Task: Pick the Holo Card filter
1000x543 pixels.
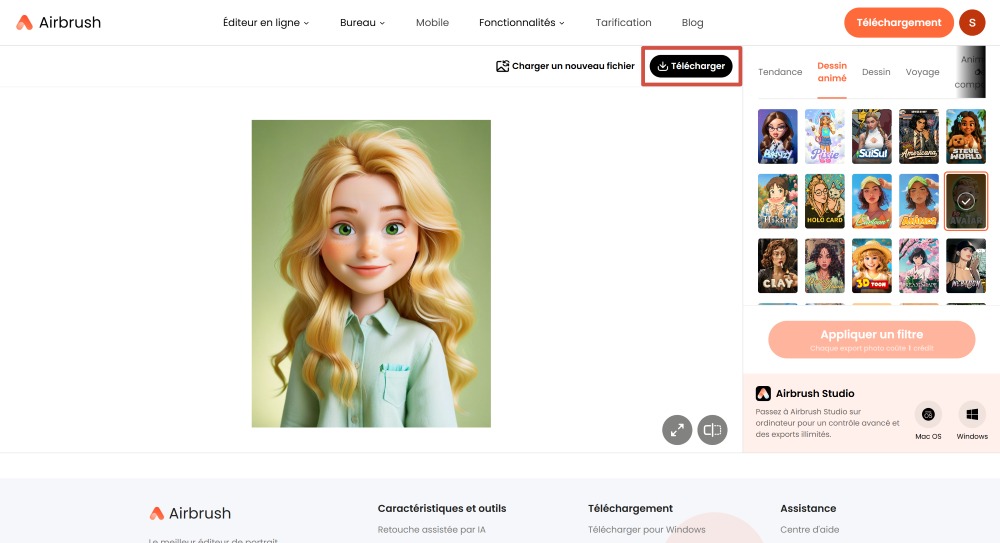Action: pos(825,201)
